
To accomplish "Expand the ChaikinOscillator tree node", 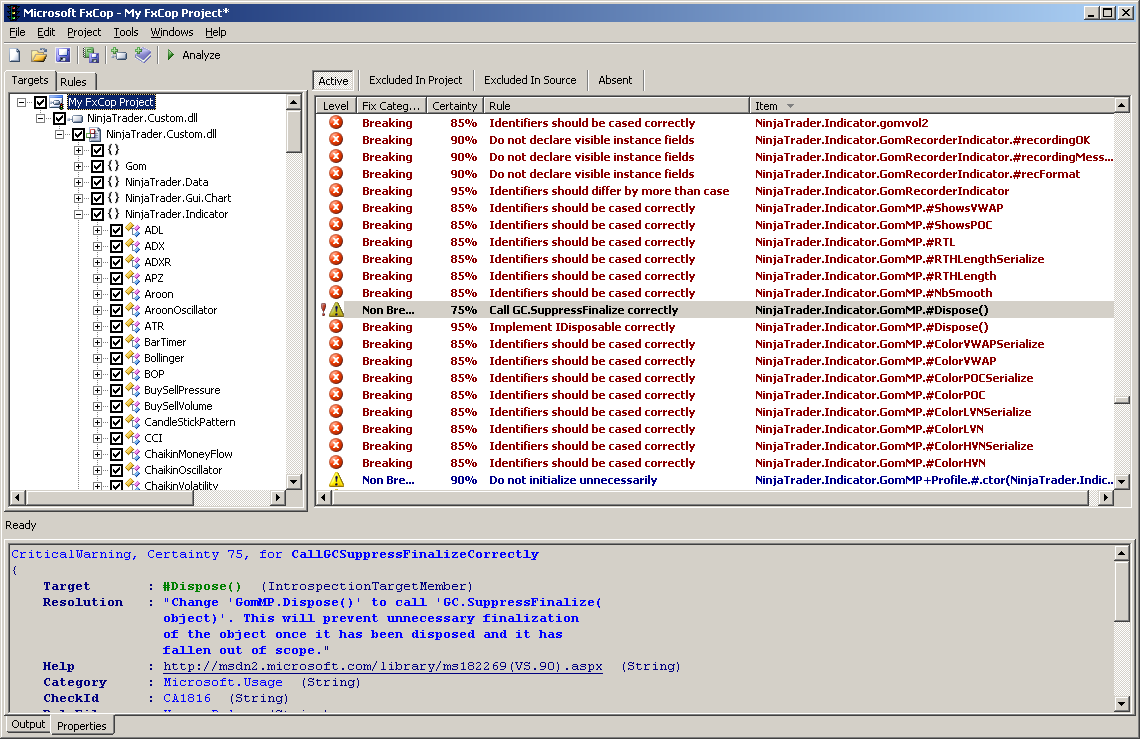I will (97, 471).
